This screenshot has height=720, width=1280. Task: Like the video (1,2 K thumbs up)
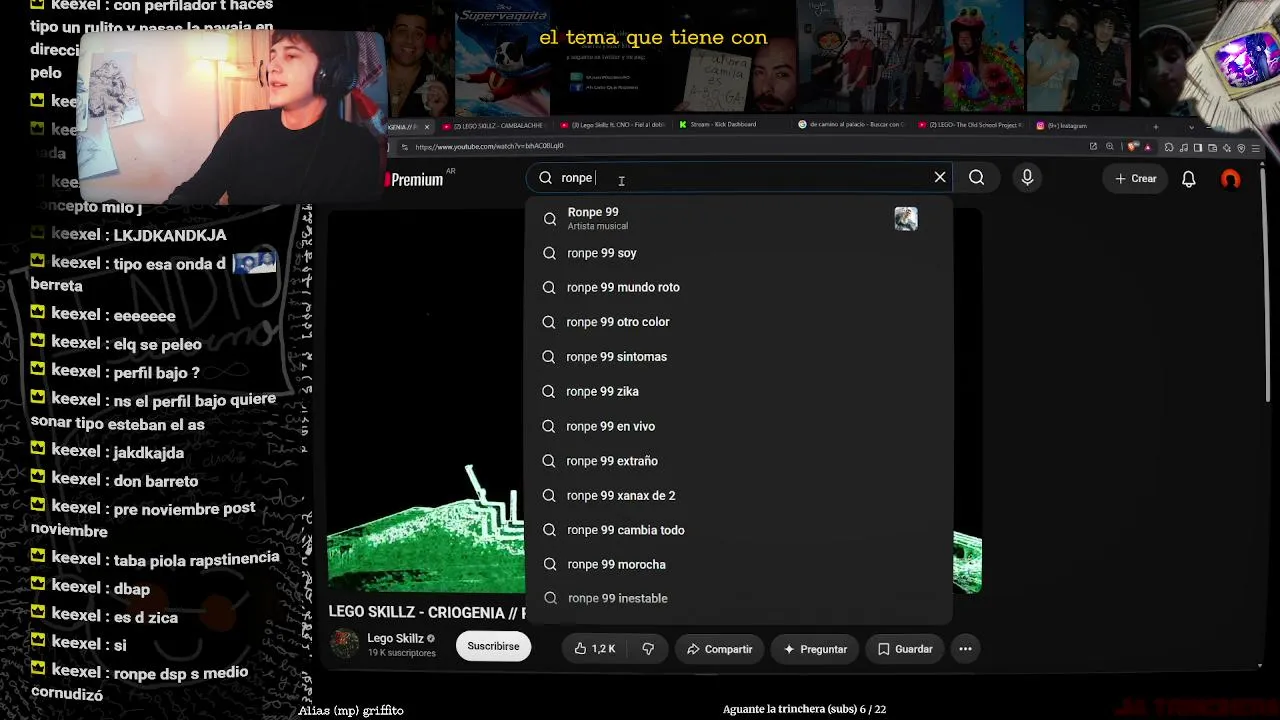[x=595, y=649]
